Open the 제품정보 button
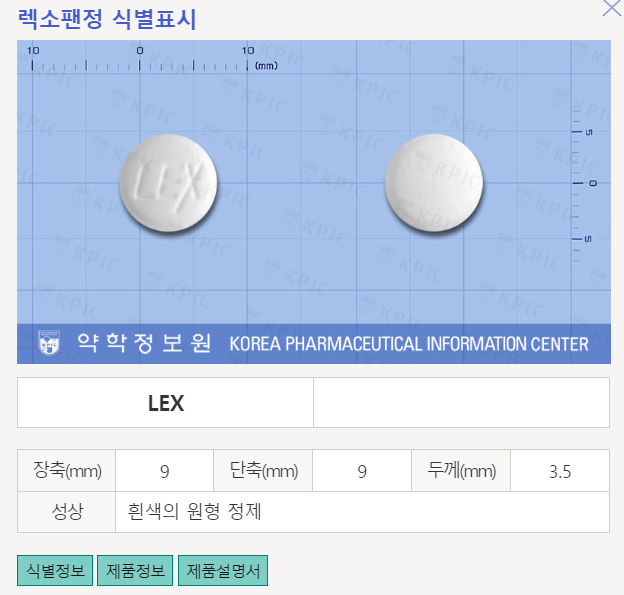The image size is (624, 595). [x=135, y=570]
